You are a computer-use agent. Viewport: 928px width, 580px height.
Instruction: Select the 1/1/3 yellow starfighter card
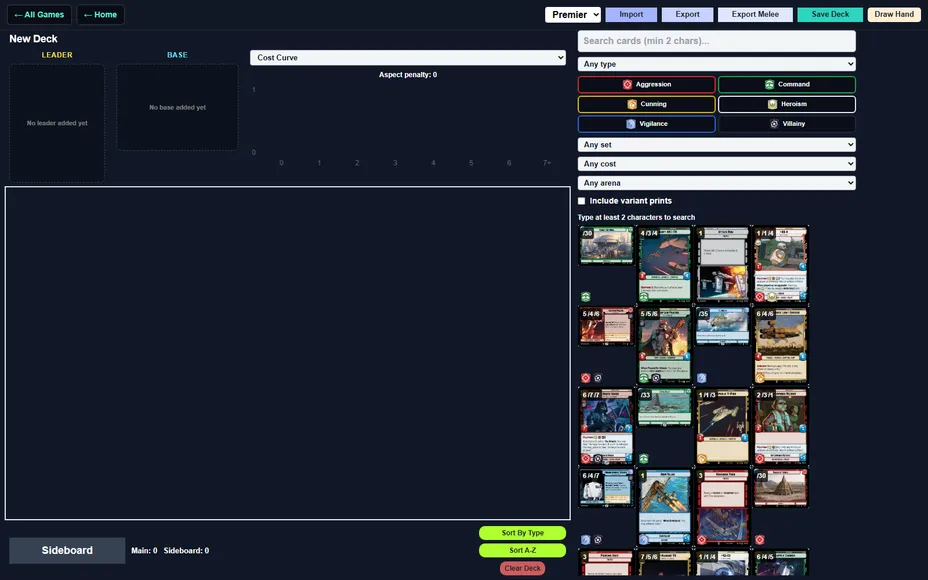pos(722,426)
